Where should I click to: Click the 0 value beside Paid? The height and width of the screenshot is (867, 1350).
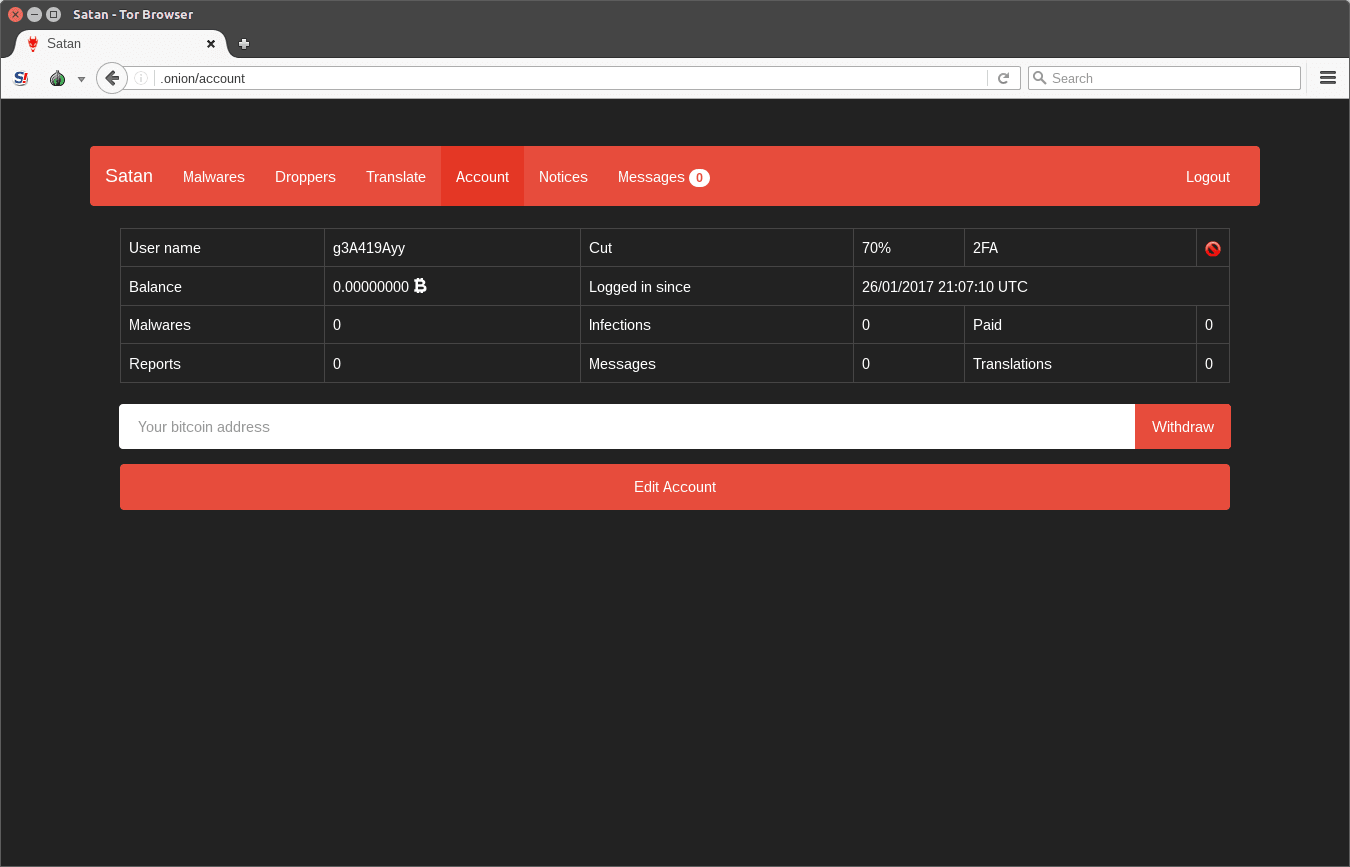pyautogui.click(x=1209, y=325)
